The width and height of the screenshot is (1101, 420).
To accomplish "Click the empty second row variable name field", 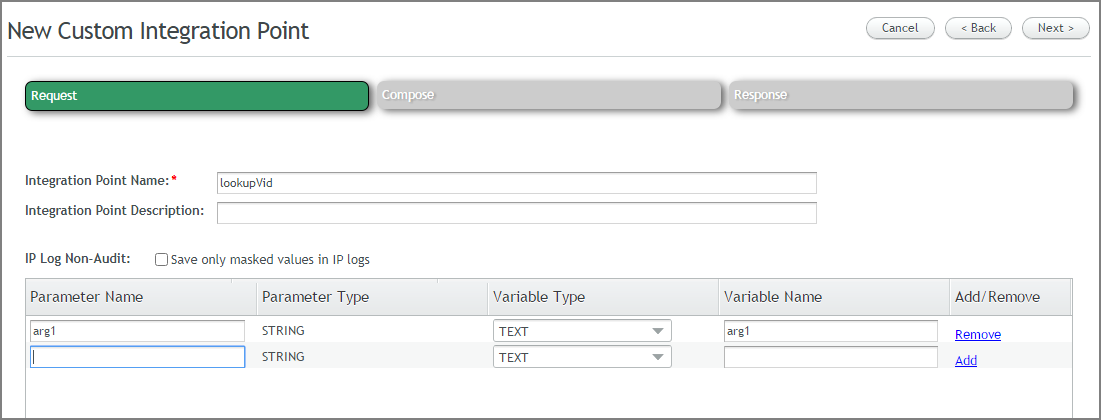I will pyautogui.click(x=831, y=357).
